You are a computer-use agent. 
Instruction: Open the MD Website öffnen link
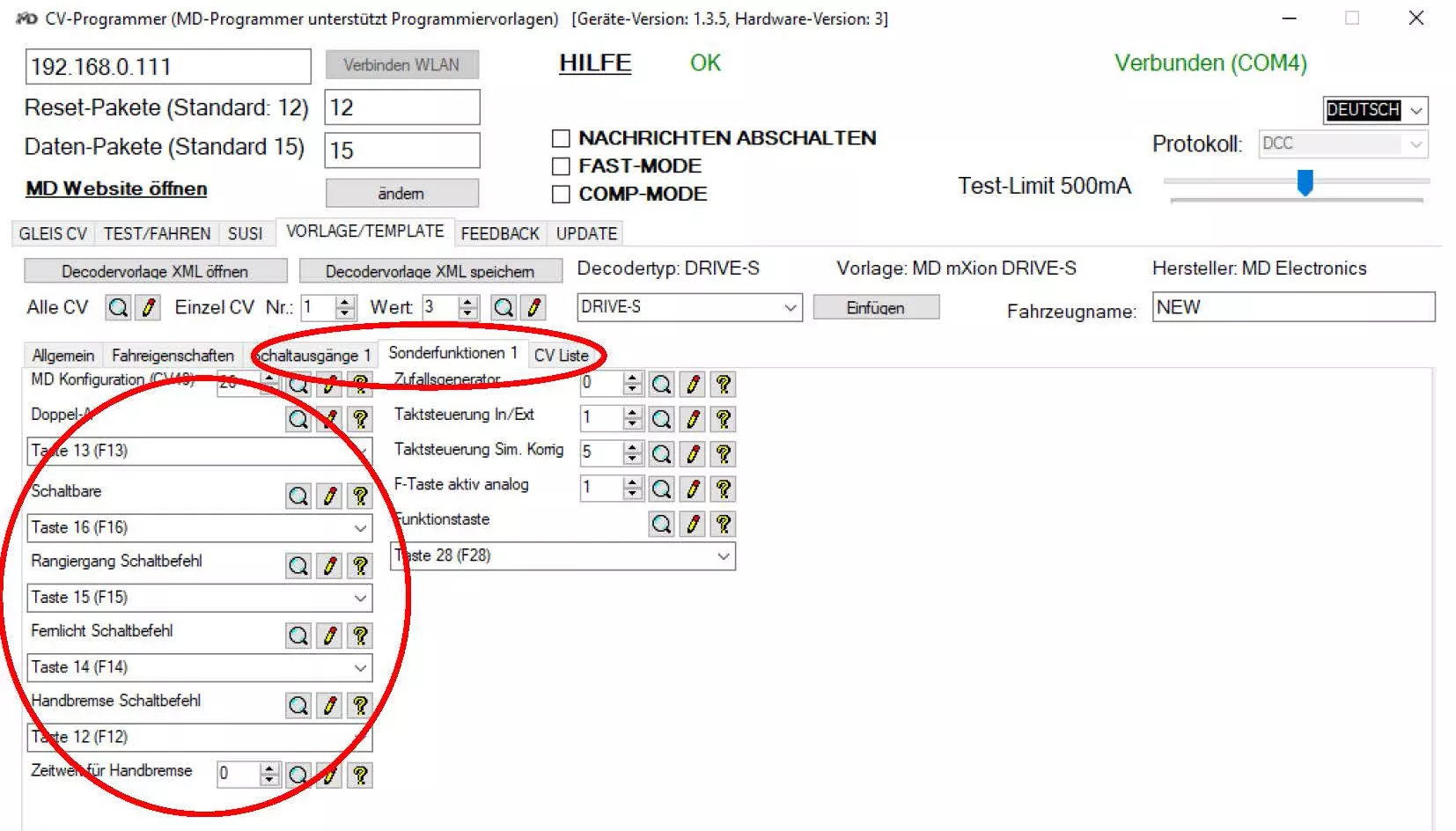[x=116, y=189]
